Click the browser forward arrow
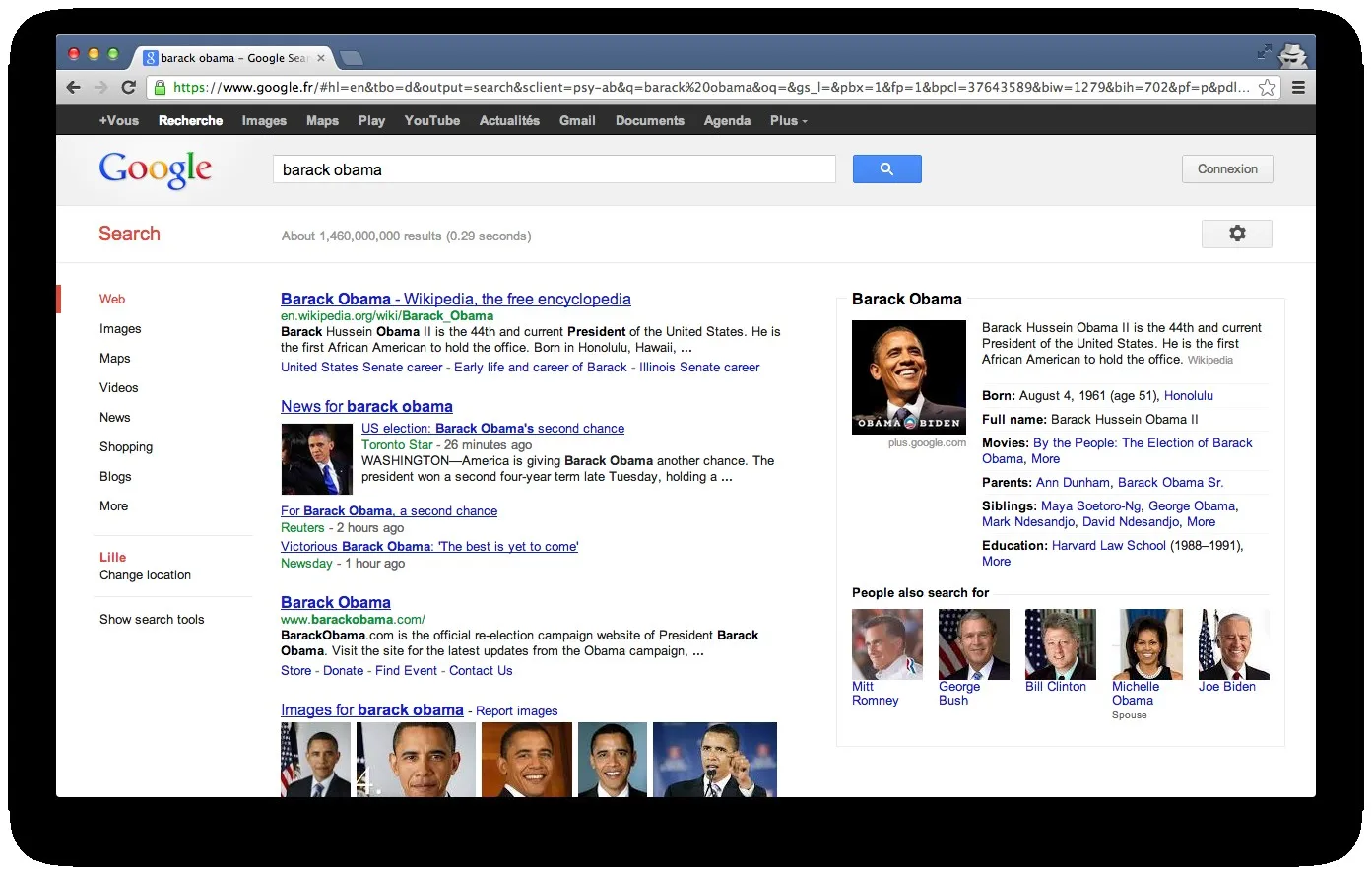 [x=100, y=87]
